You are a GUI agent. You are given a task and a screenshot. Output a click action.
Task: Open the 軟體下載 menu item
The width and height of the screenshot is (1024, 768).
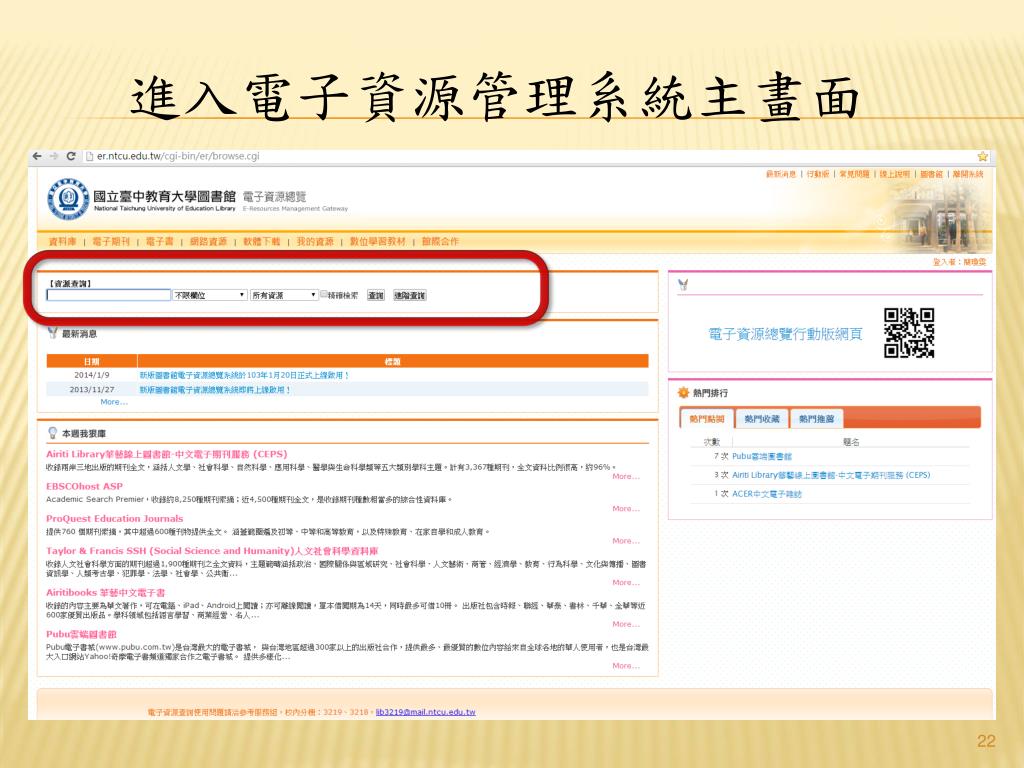(262, 241)
